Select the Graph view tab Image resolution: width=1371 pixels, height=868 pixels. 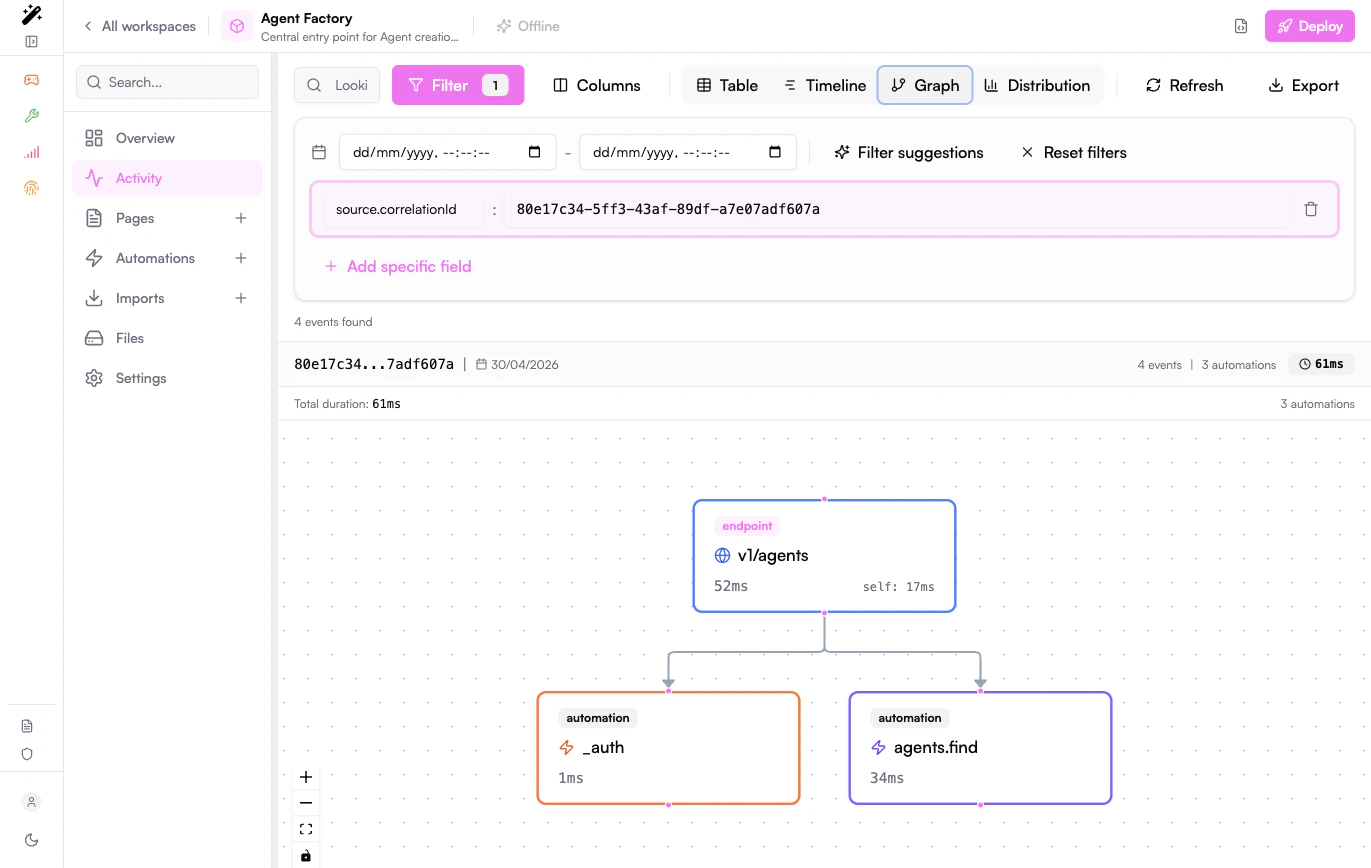(925, 85)
